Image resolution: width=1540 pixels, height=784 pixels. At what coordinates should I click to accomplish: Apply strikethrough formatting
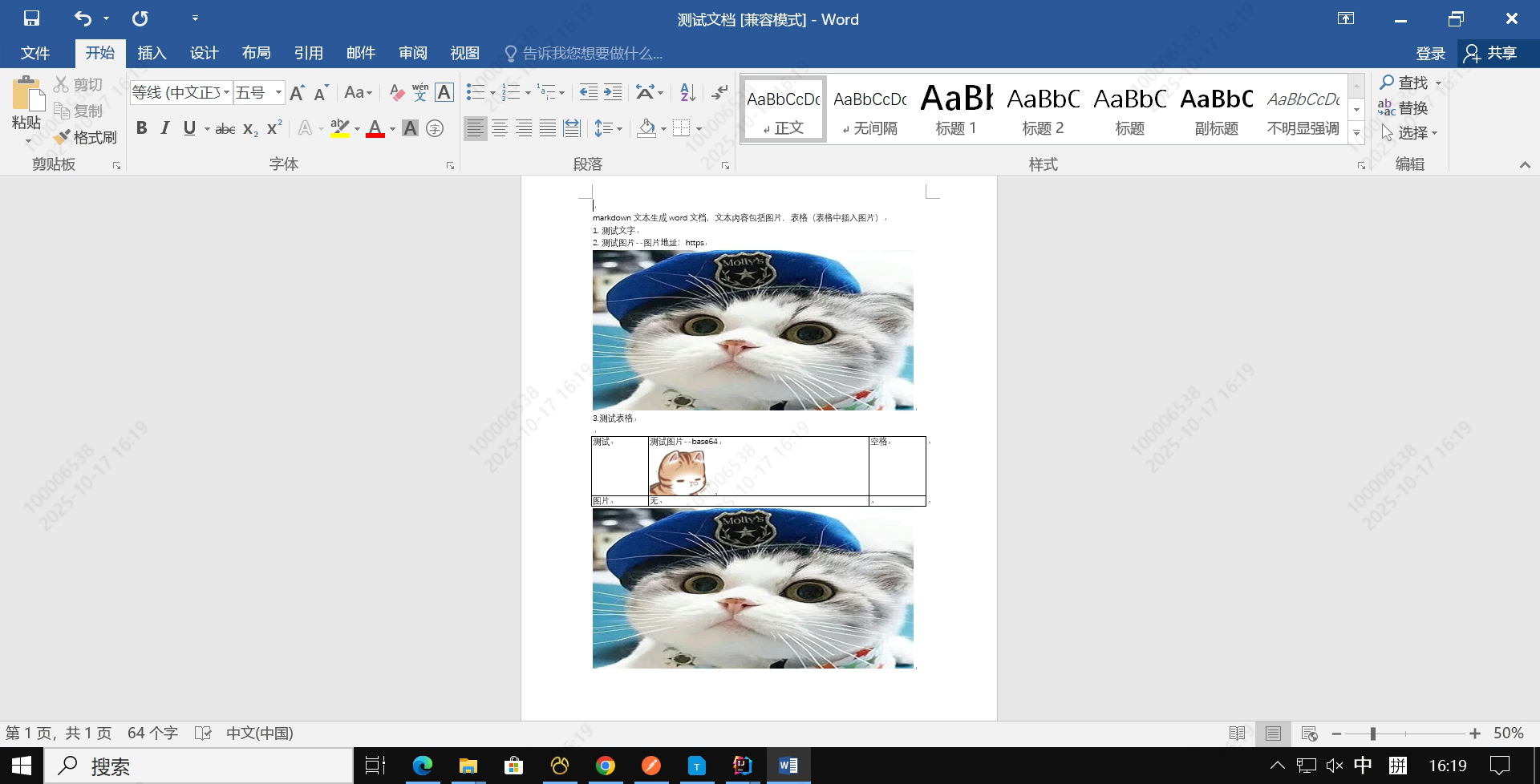[x=225, y=127]
